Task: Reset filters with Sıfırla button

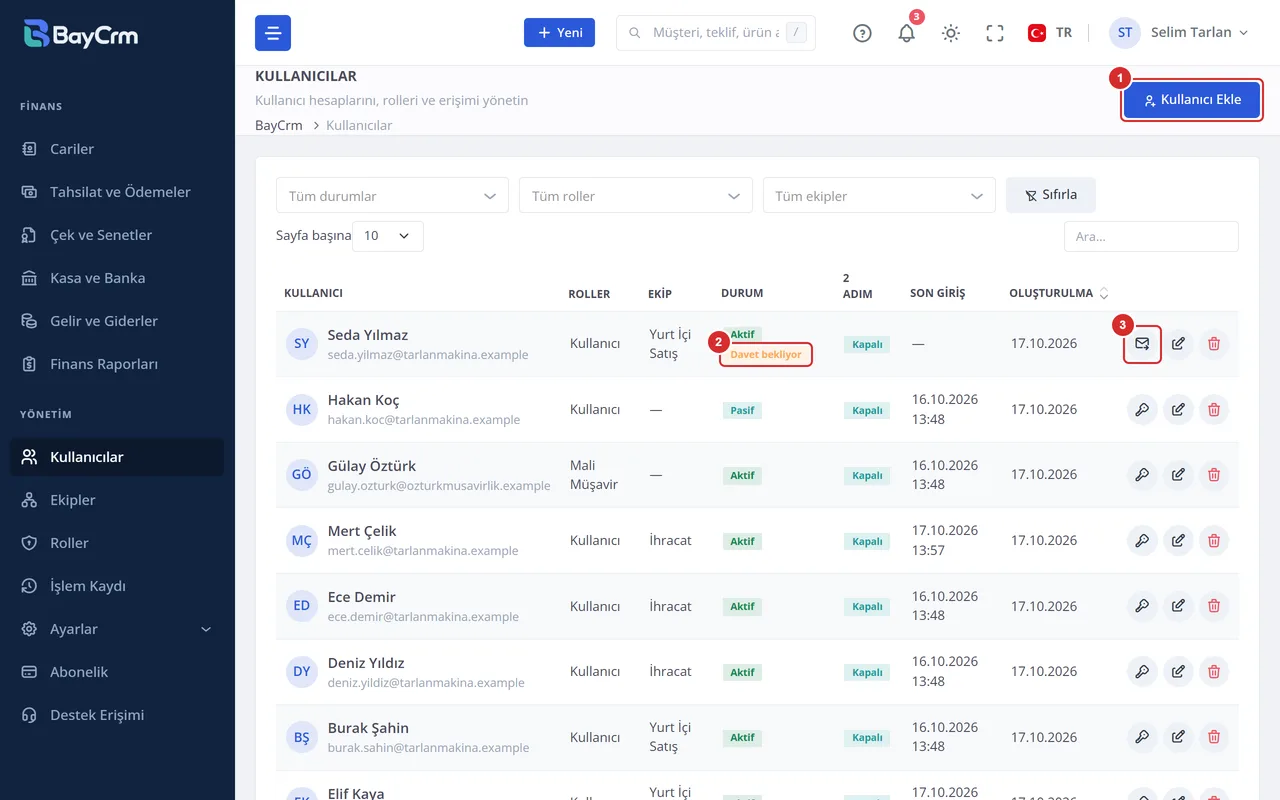Action: [1051, 195]
